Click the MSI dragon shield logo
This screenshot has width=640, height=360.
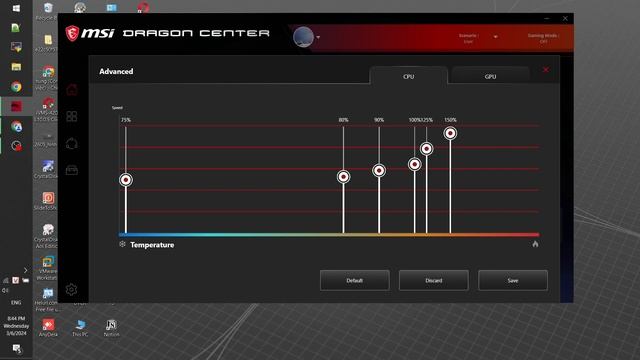click(x=72, y=33)
